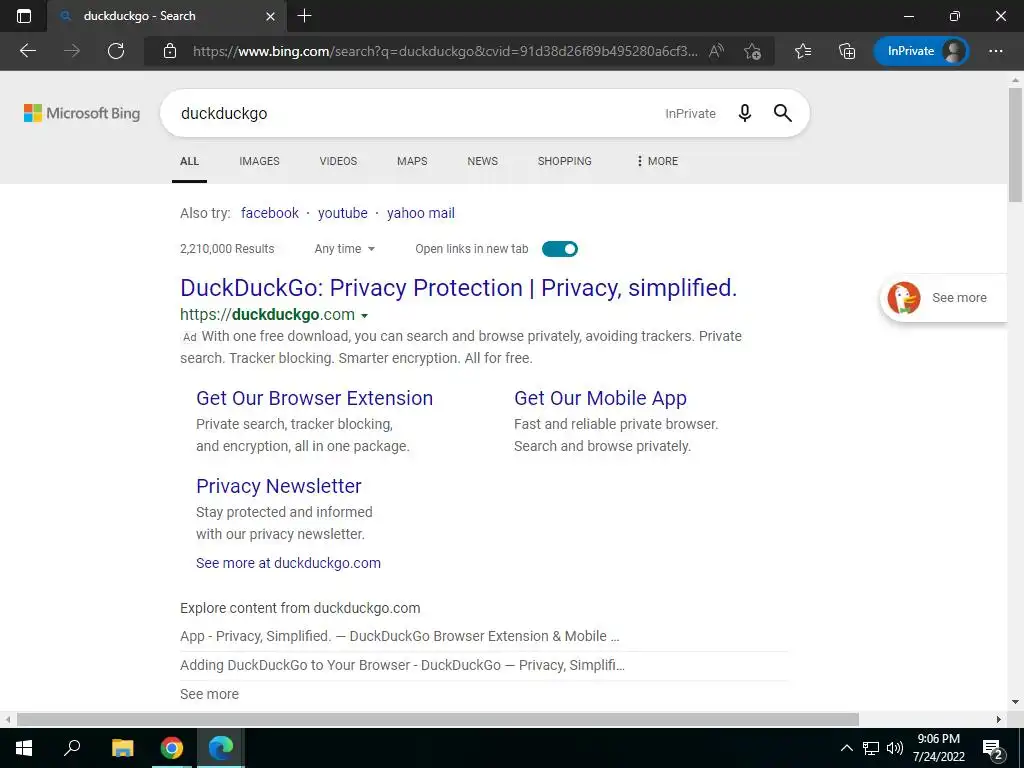Select the ALL results tab
Image resolution: width=1024 pixels, height=768 pixels.
pyautogui.click(x=189, y=161)
